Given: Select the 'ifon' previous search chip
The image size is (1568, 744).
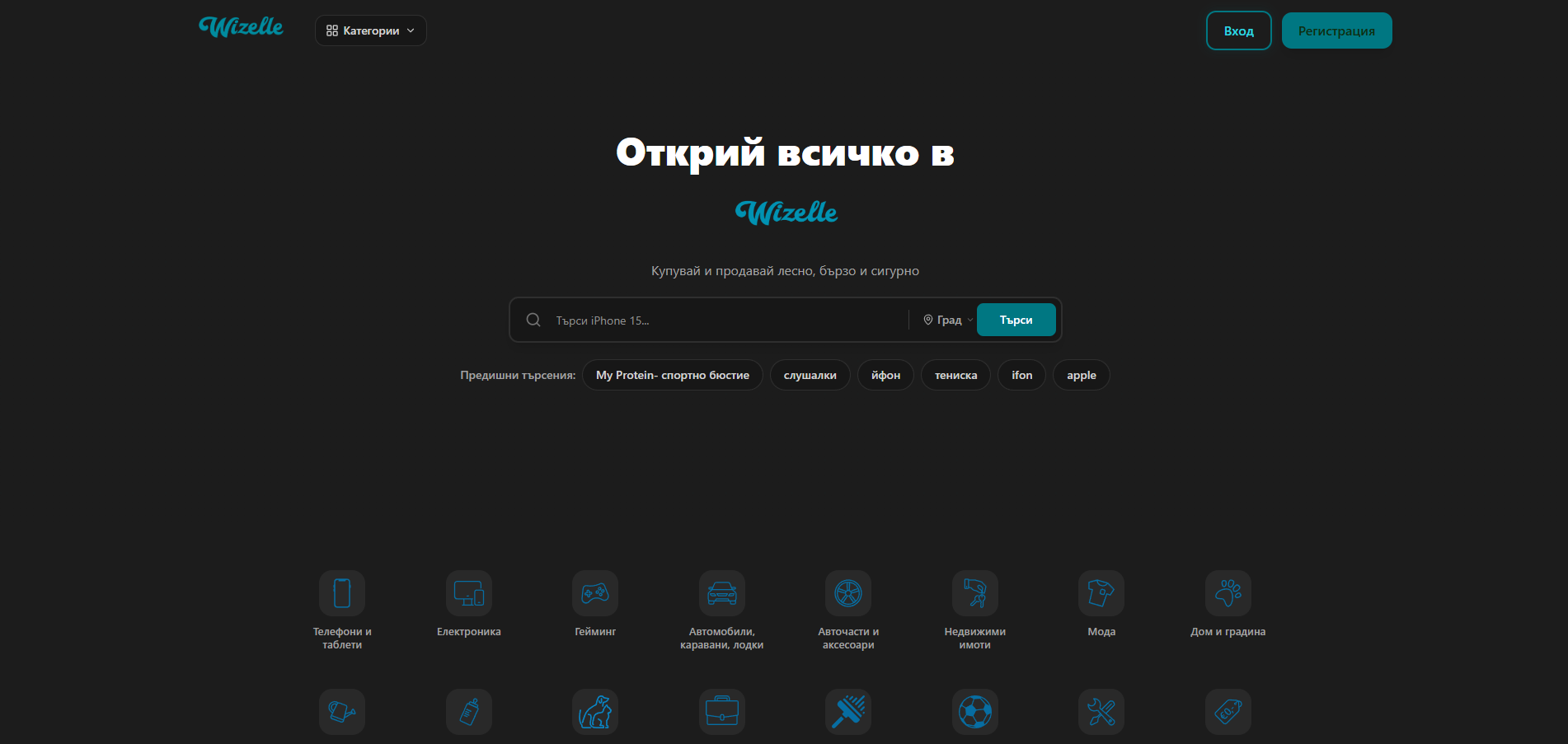Looking at the screenshot, I should (1021, 375).
